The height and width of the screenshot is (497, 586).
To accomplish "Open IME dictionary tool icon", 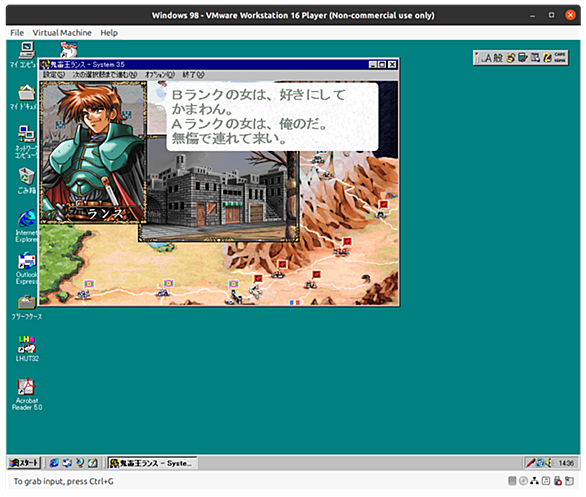I will tap(523, 58).
